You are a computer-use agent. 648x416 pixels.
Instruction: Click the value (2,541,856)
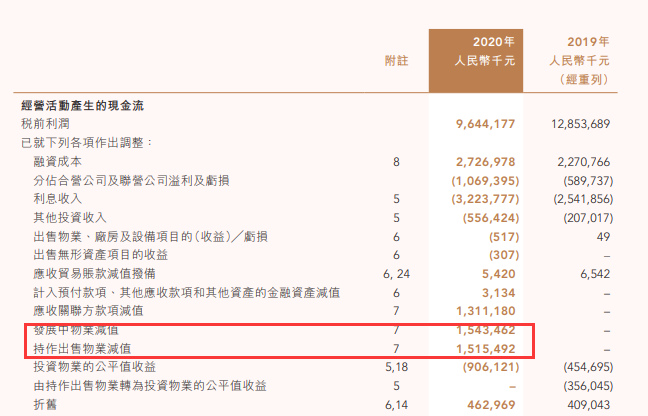pos(584,199)
